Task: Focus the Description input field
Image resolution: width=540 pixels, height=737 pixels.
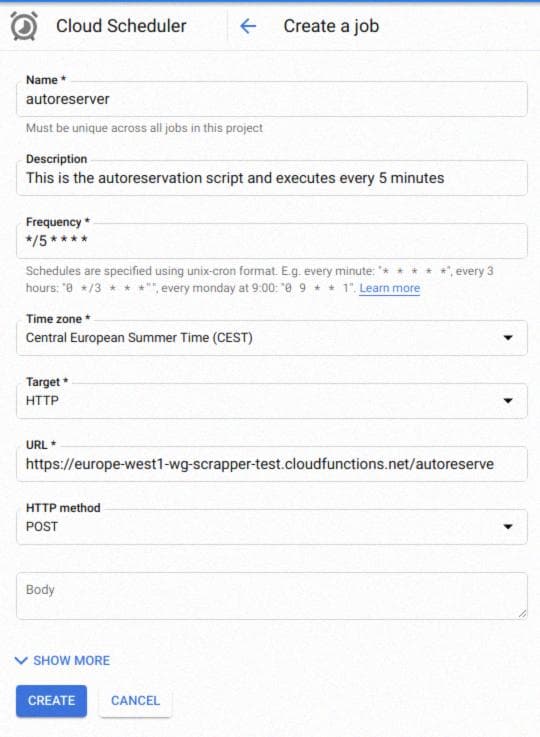Action: (272, 178)
